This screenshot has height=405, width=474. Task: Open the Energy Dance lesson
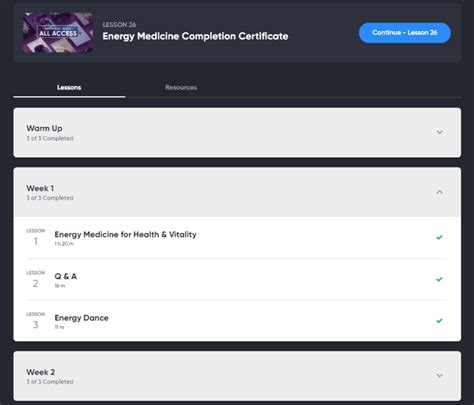tap(81, 318)
